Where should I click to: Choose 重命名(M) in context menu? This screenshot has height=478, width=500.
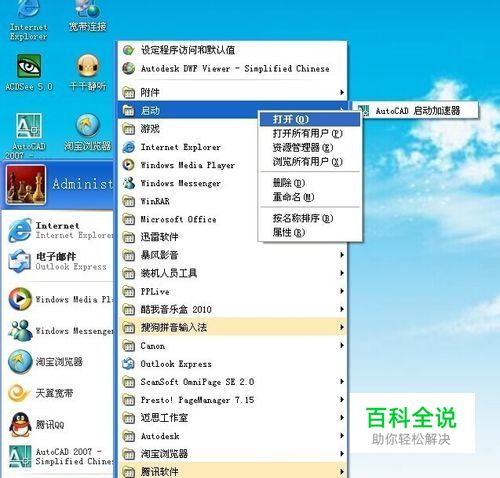point(310,197)
